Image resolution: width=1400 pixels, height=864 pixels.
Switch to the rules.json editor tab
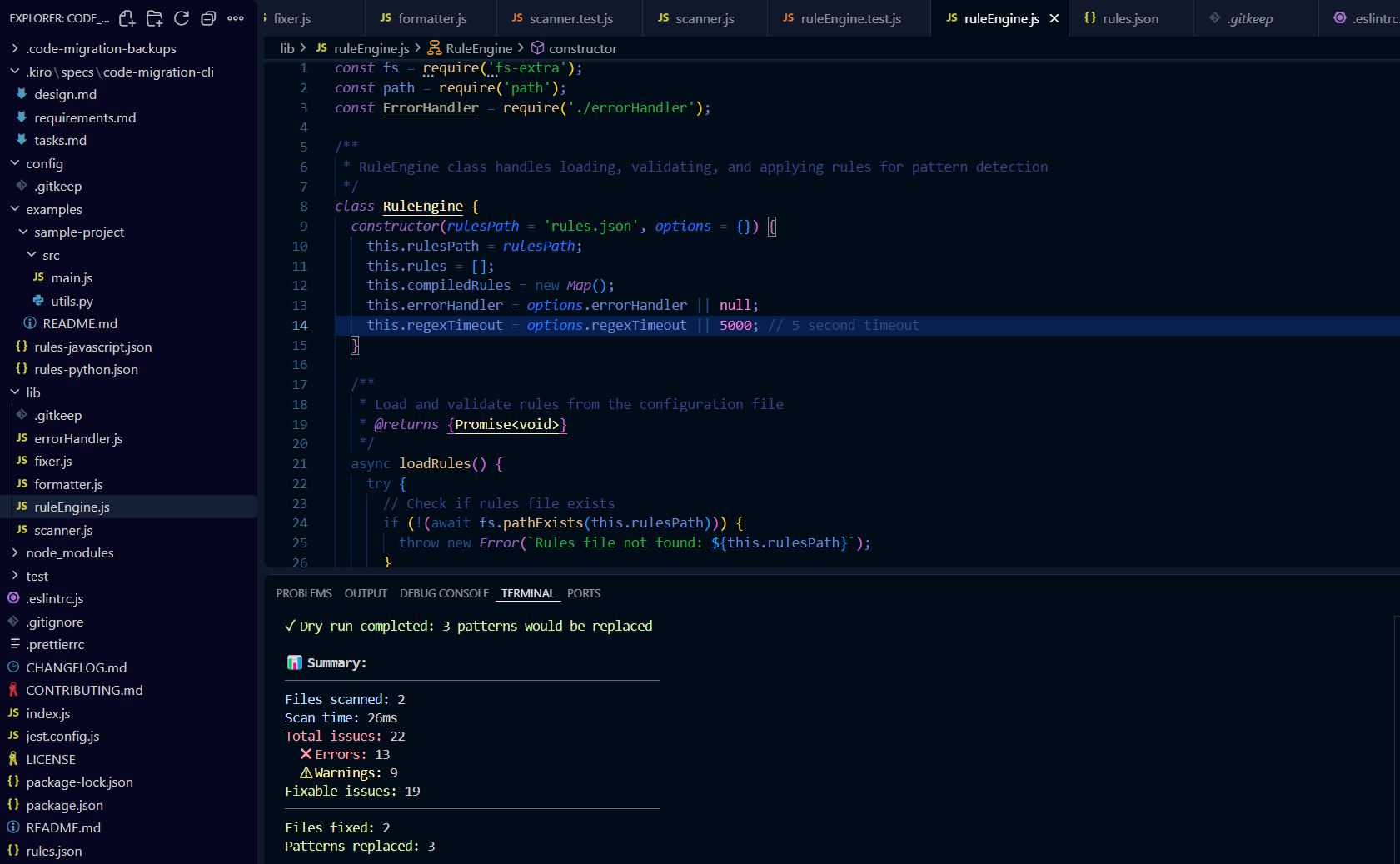(x=1129, y=18)
